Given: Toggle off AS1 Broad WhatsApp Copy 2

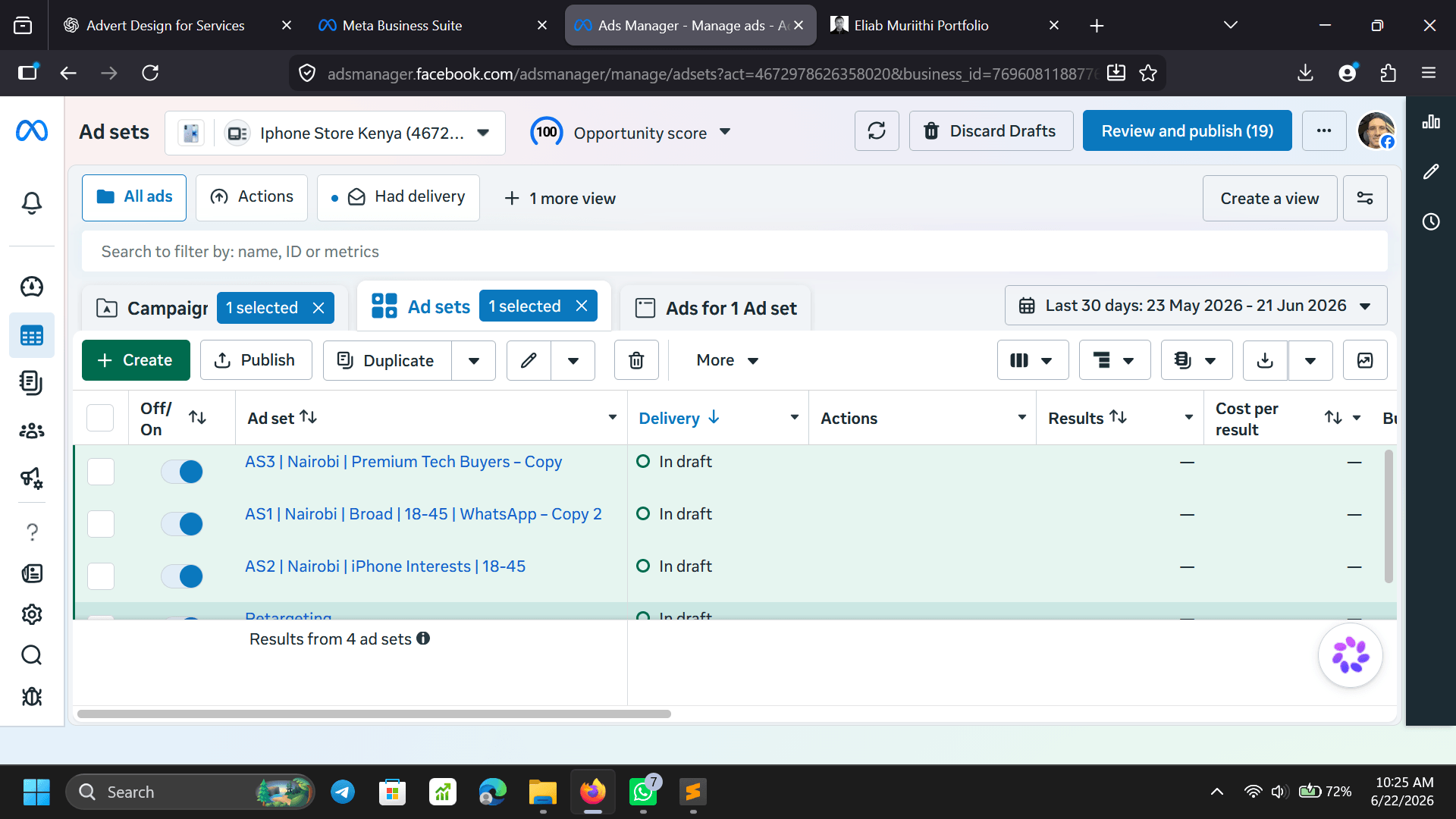Looking at the screenshot, I should point(182,524).
